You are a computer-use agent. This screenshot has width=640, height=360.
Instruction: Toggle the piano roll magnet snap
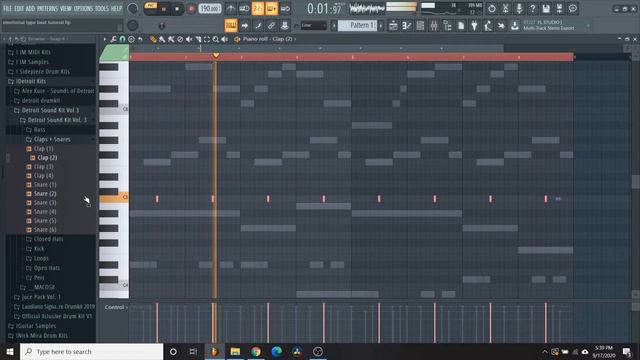click(x=122, y=39)
